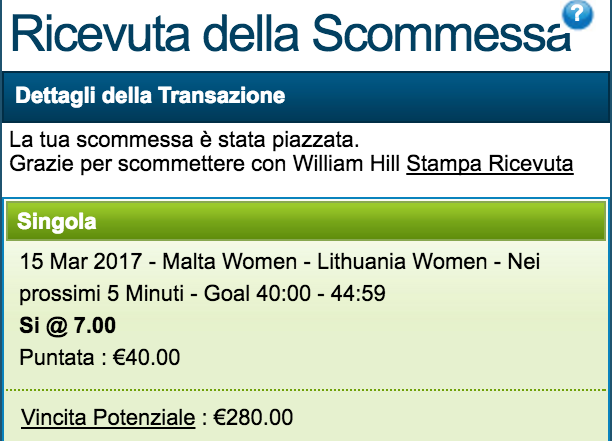
Task: Click the 15 Mar 2017 bet date
Action: tap(80, 261)
